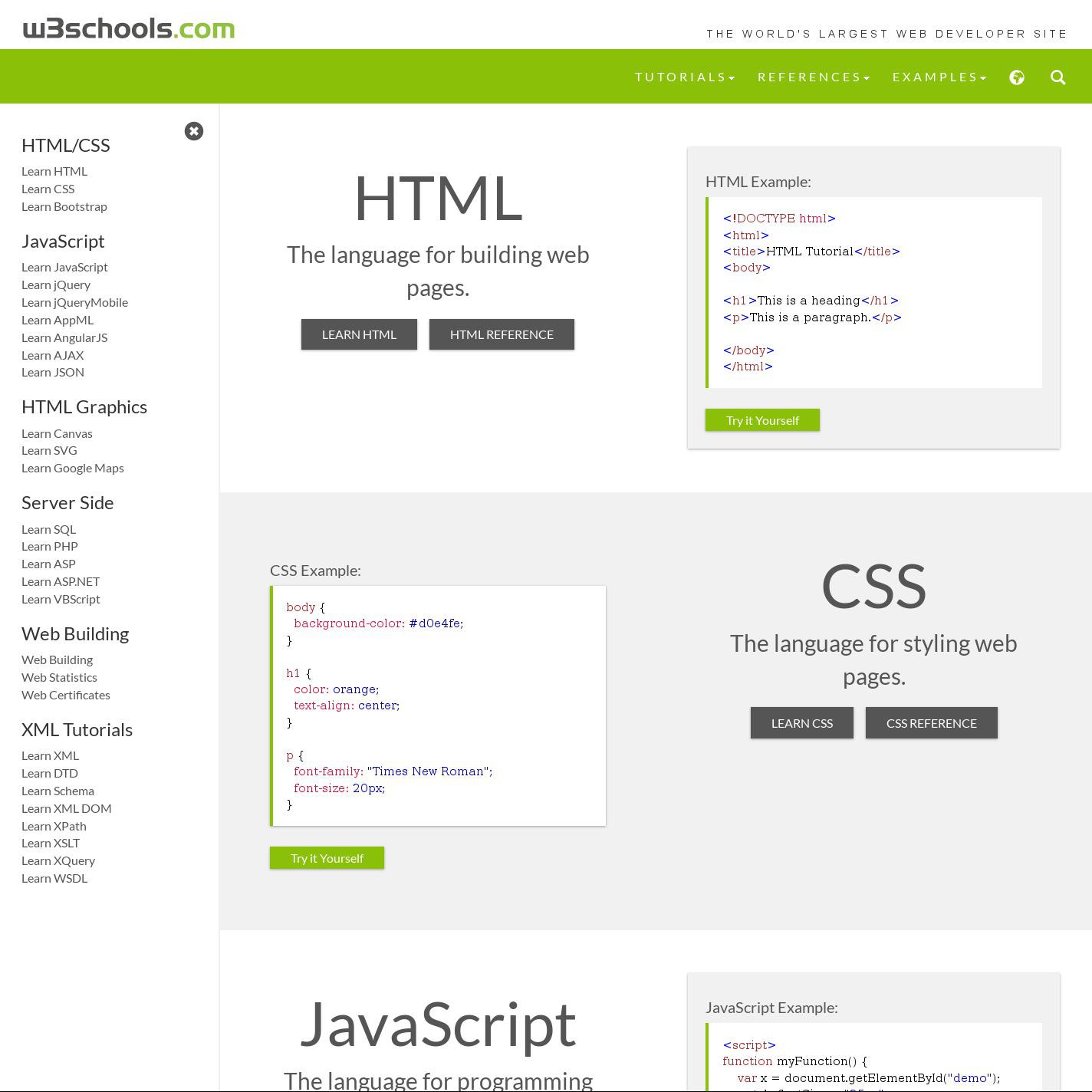Screen dimensions: 1092x1092
Task: Click the globe translate icon
Action: coord(1017,77)
